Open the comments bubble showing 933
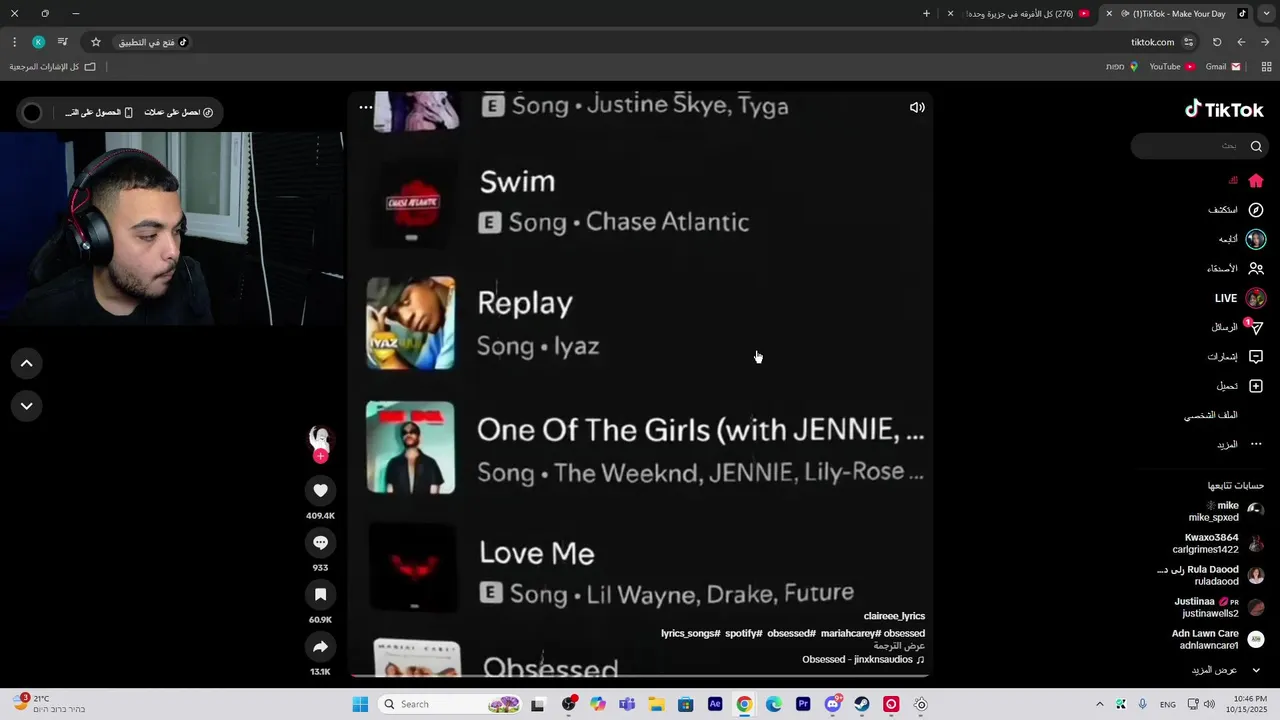 [x=320, y=542]
